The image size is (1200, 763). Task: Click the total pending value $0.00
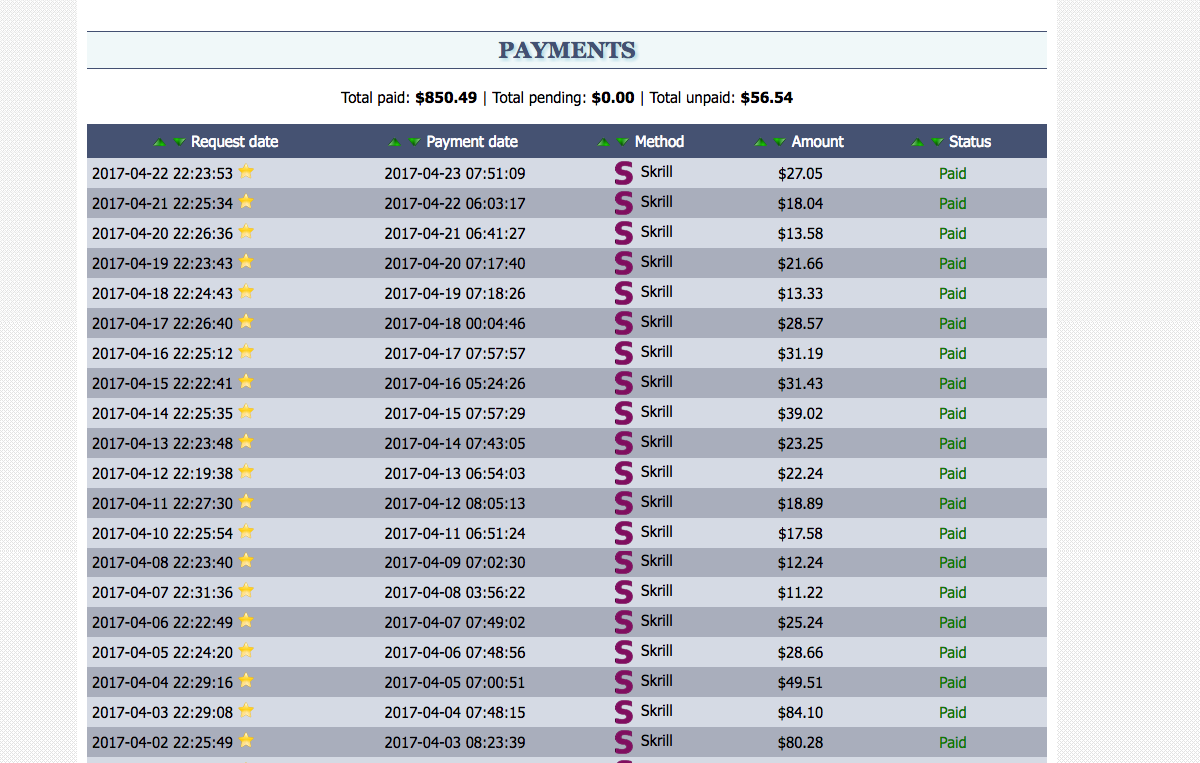click(613, 98)
